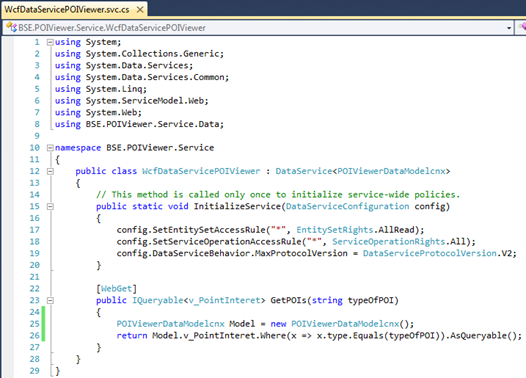
Task: Click 'System.Linq' on line 5
Action: tap(114, 89)
